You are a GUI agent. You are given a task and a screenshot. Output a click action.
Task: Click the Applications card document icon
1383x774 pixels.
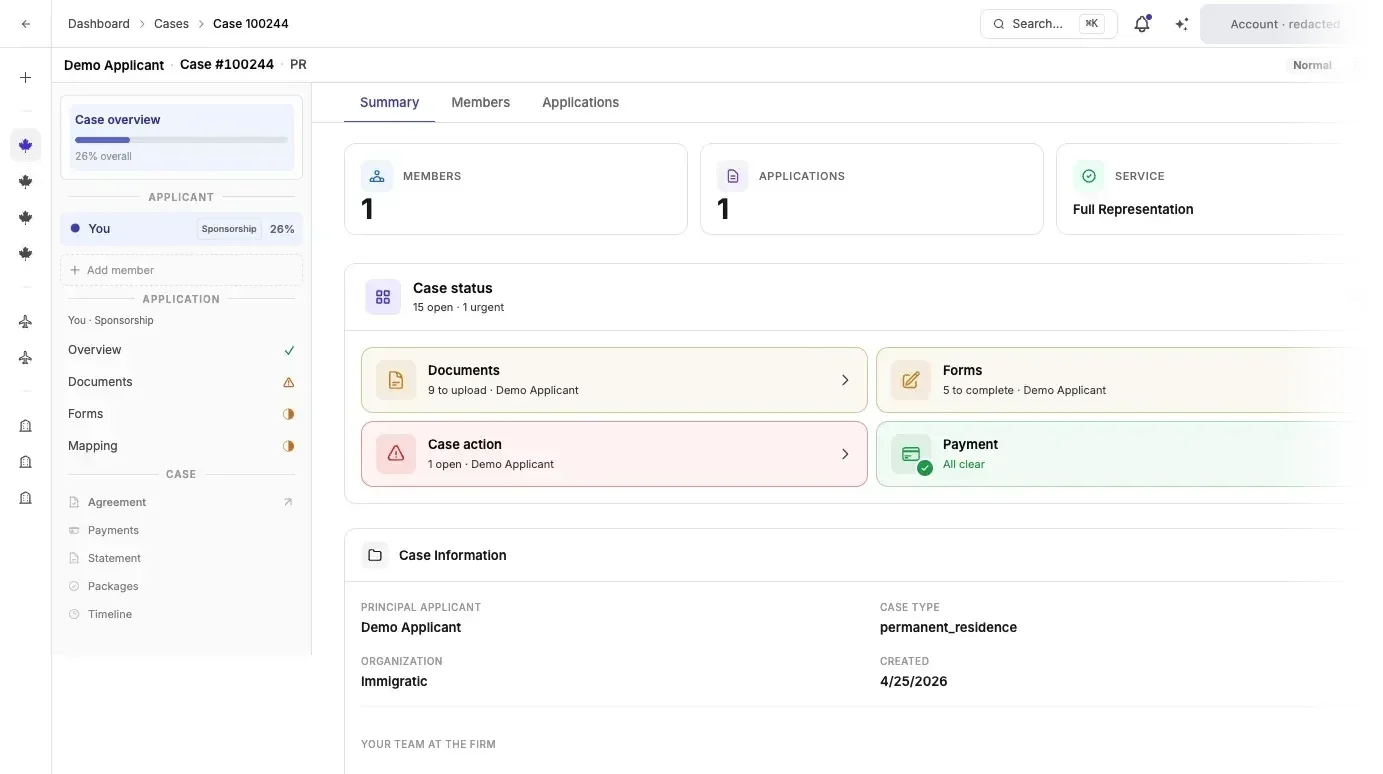click(x=733, y=176)
